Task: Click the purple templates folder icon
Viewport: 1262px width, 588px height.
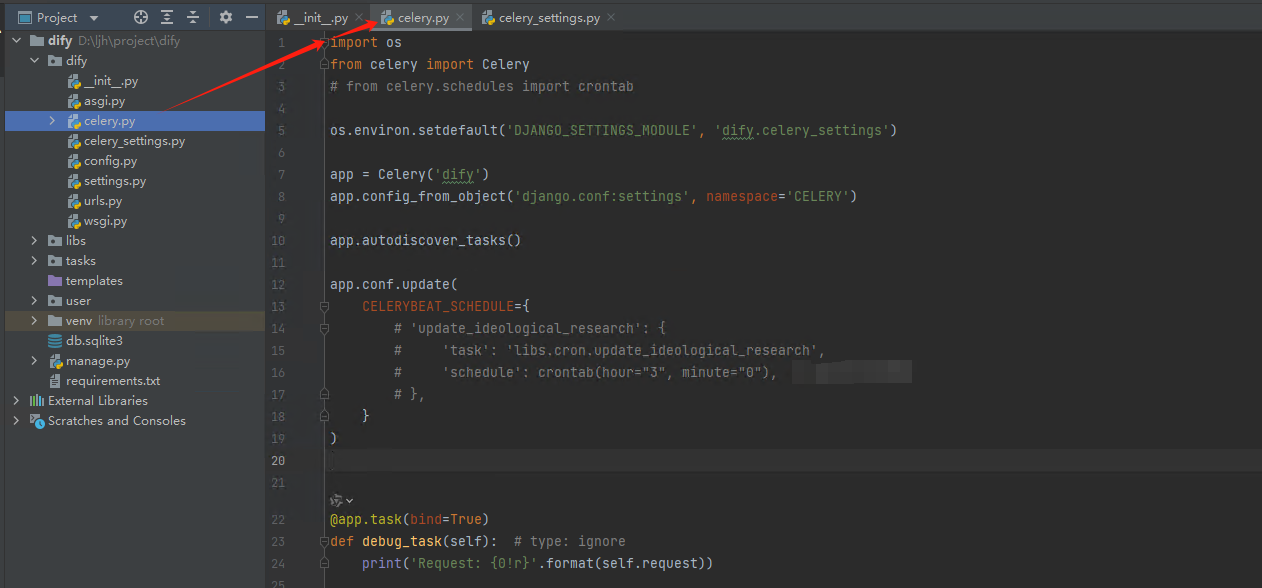Action: click(56, 281)
